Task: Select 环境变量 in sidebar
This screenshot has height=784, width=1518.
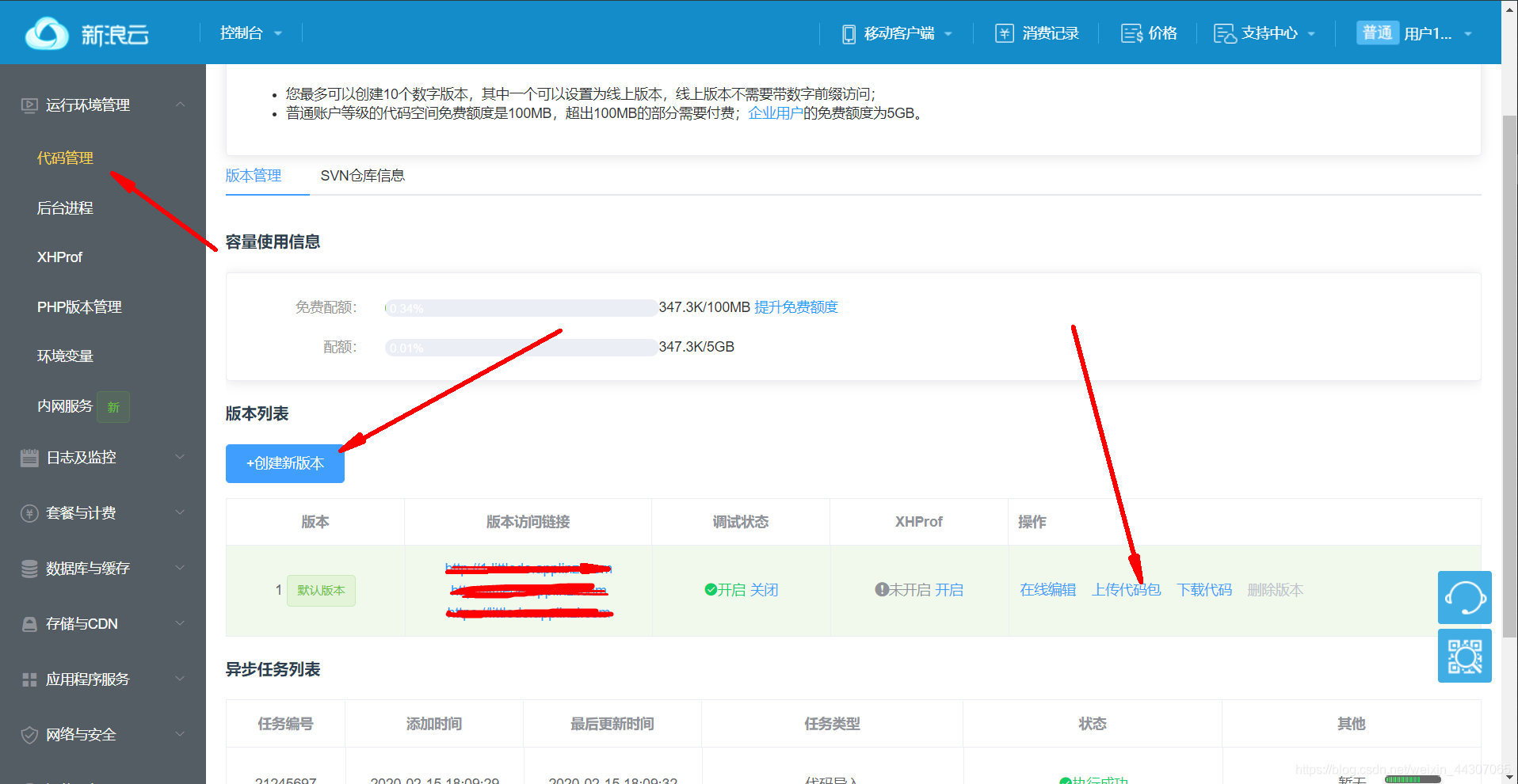Action: click(65, 356)
